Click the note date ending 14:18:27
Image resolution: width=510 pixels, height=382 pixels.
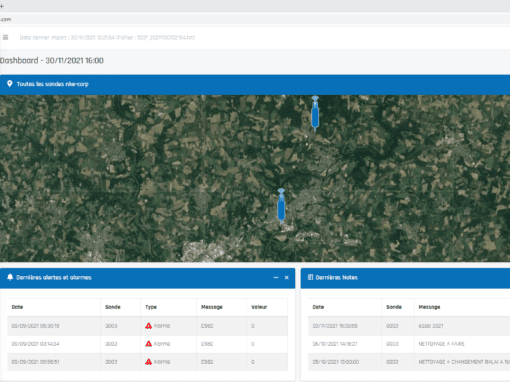tap(335, 344)
